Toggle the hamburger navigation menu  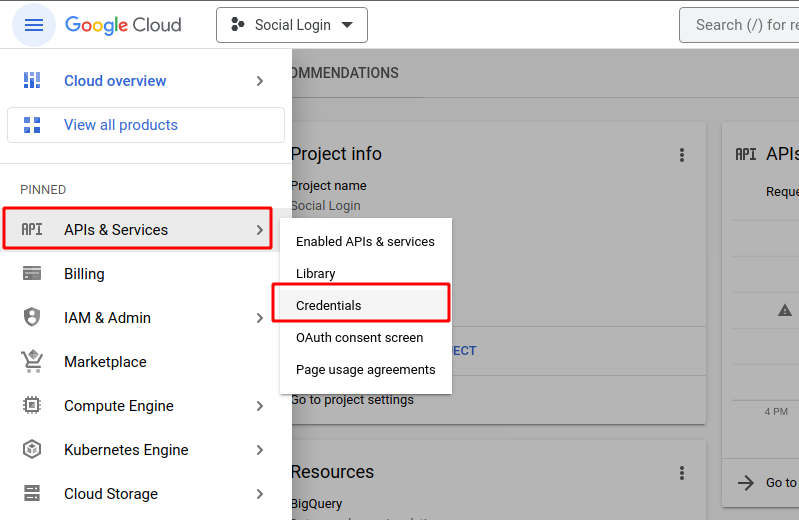click(34, 25)
